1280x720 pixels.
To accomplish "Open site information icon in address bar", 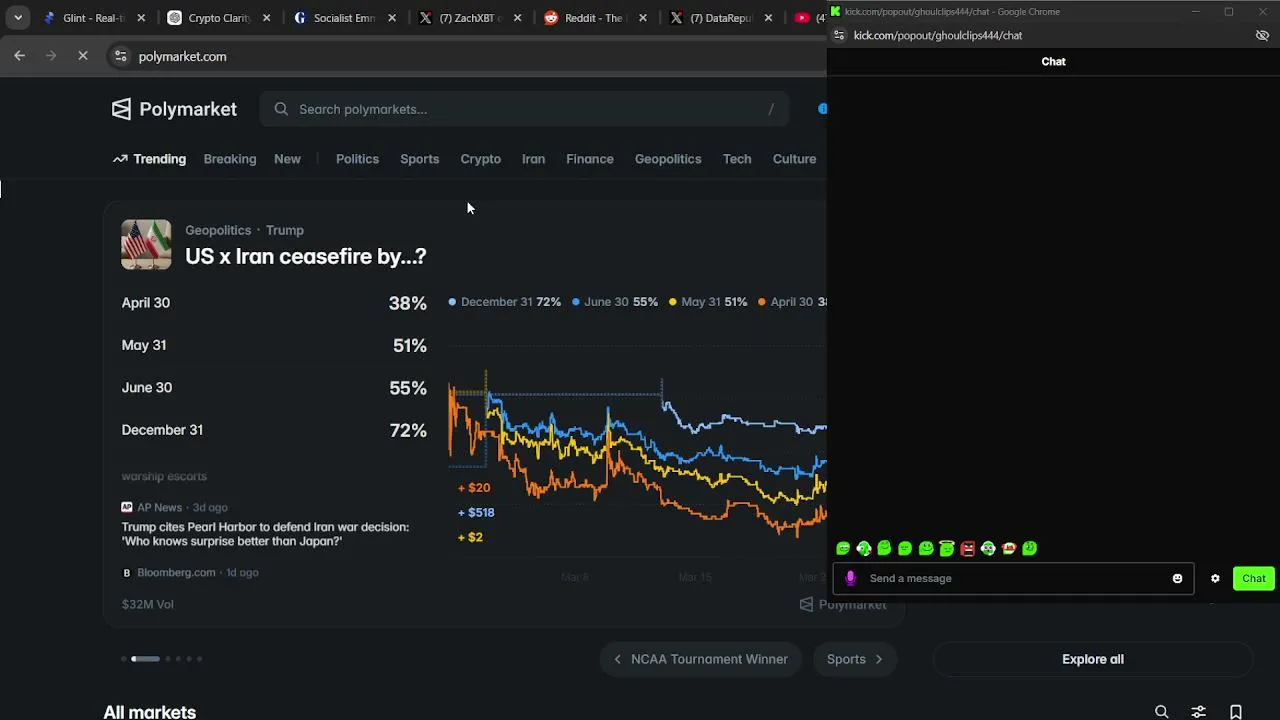I will coord(120,56).
